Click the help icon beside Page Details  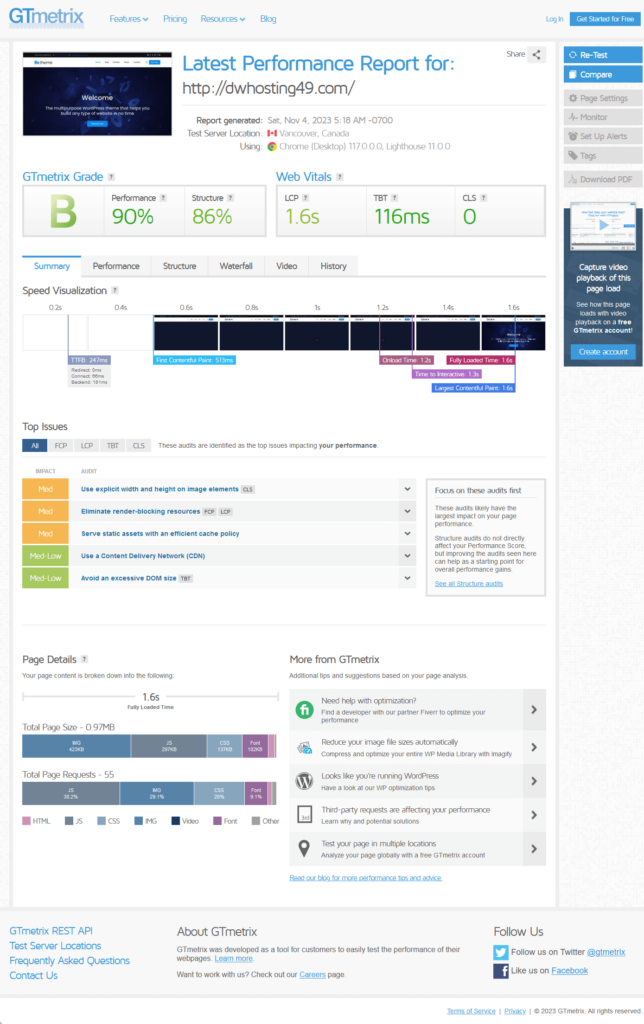point(84,660)
